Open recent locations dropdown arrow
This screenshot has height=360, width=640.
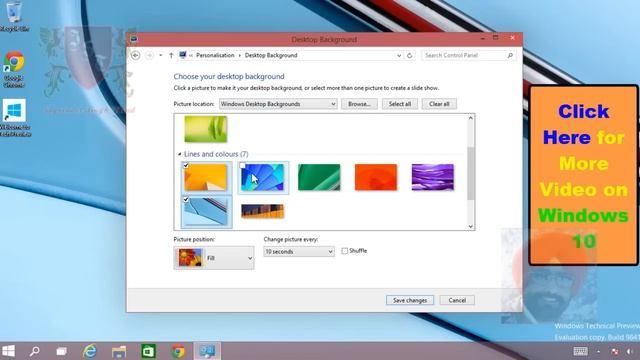(161, 55)
